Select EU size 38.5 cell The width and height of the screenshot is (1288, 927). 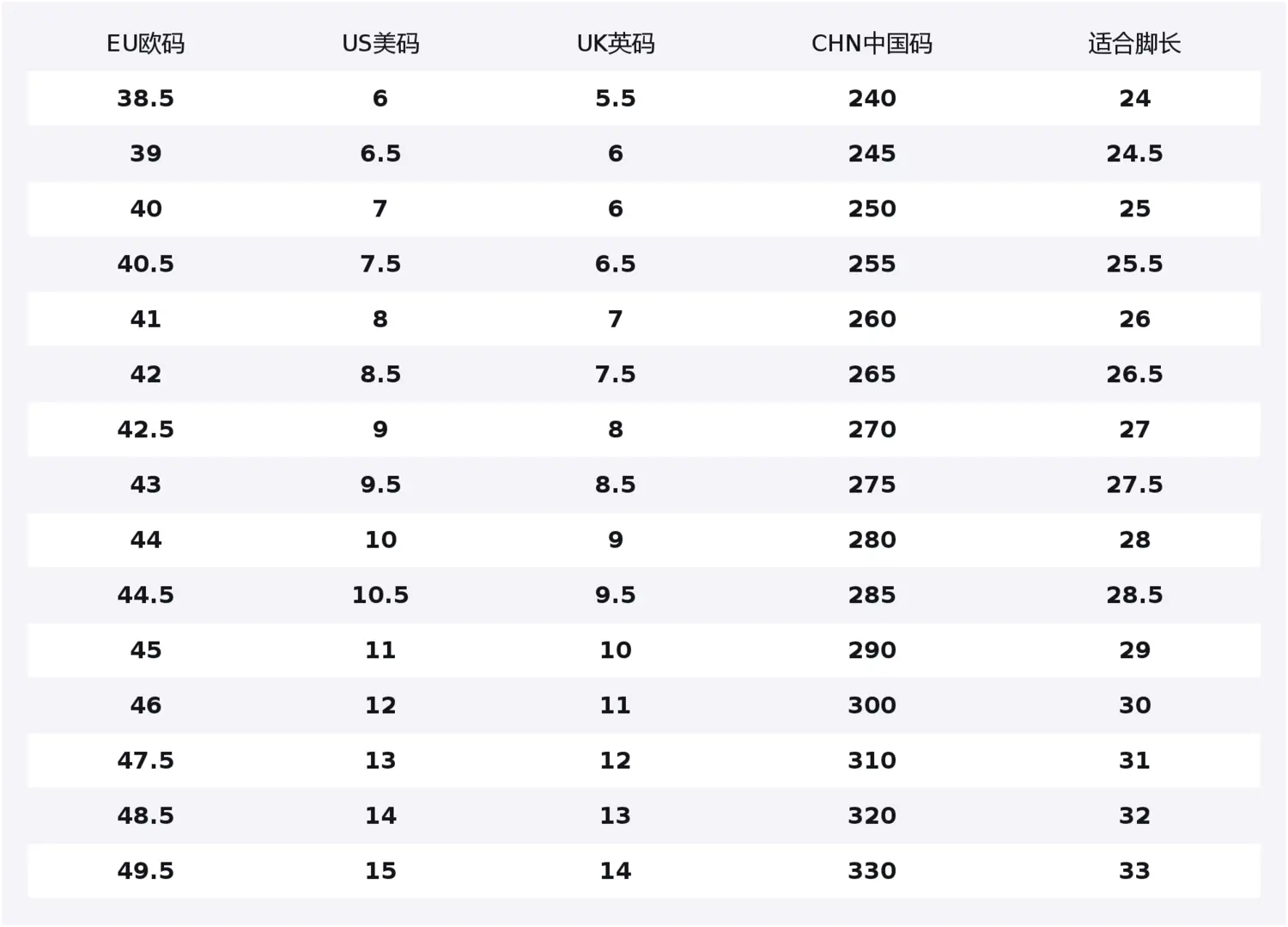(145, 99)
